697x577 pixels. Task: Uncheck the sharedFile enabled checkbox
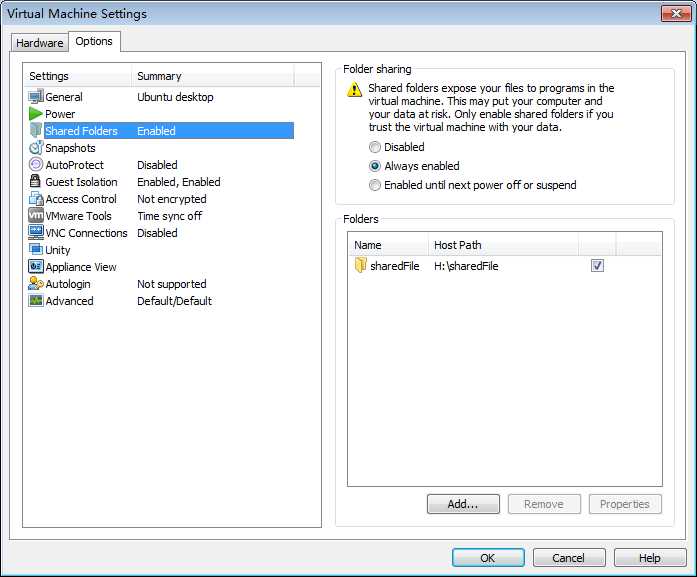tap(597, 266)
